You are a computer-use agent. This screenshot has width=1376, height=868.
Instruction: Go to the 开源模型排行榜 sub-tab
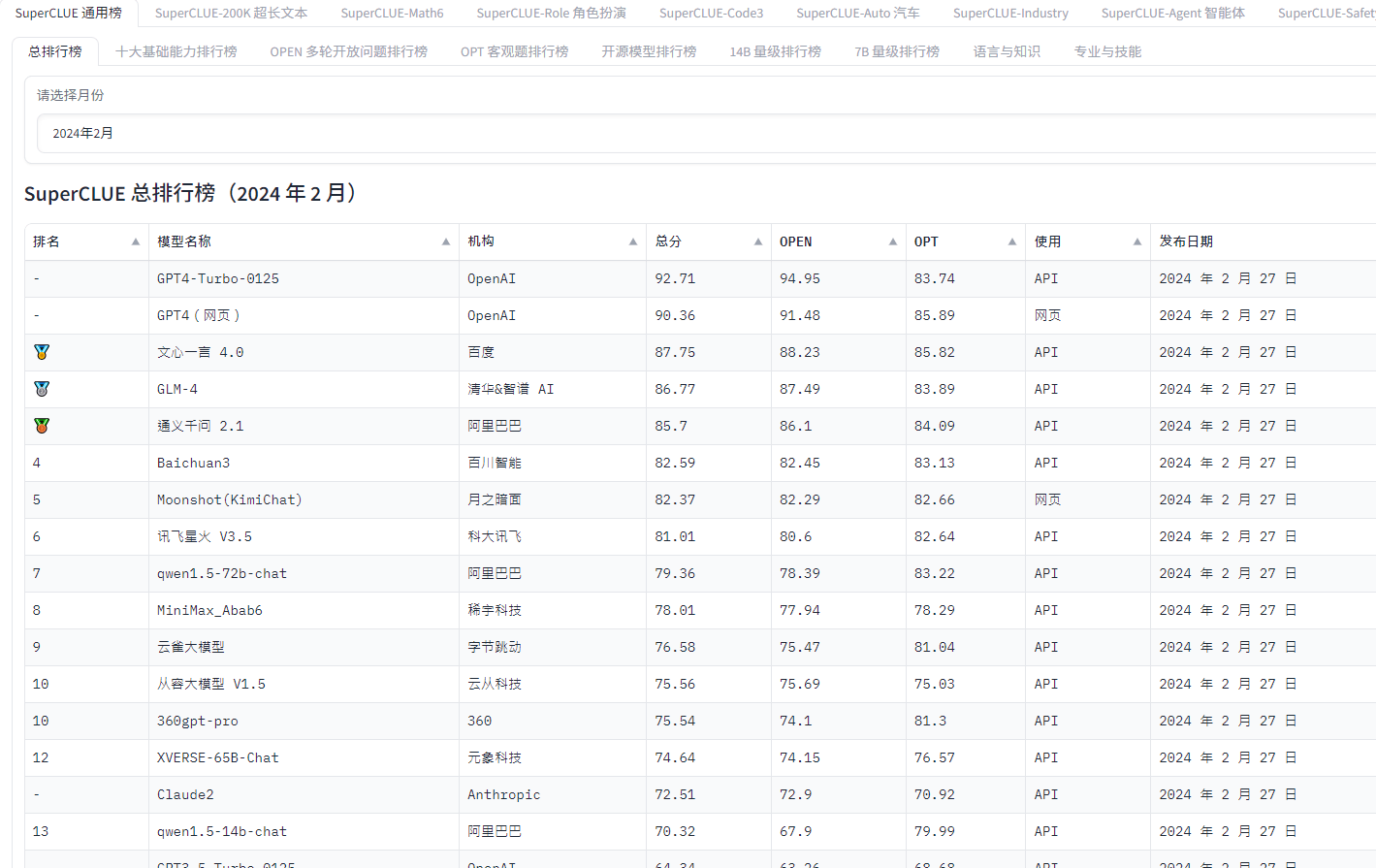coord(649,51)
